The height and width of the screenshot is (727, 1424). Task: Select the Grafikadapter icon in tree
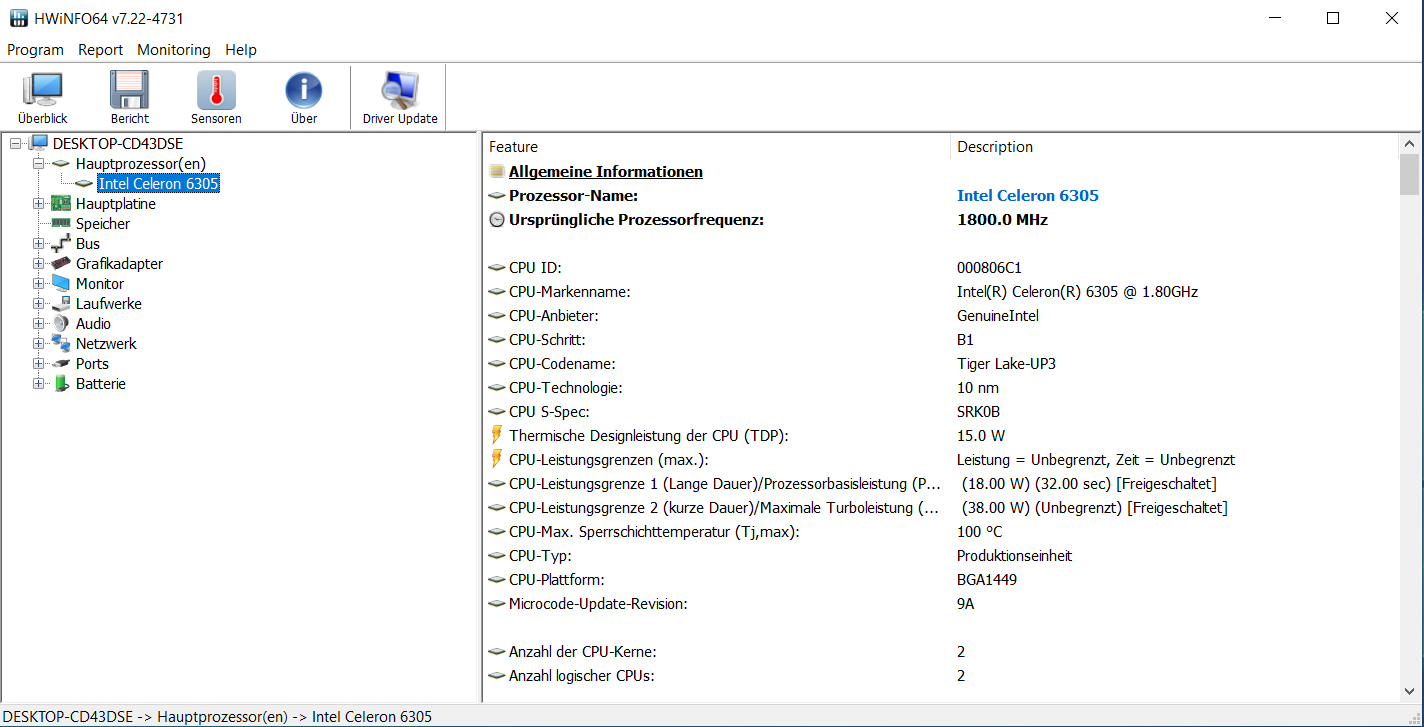click(x=62, y=264)
